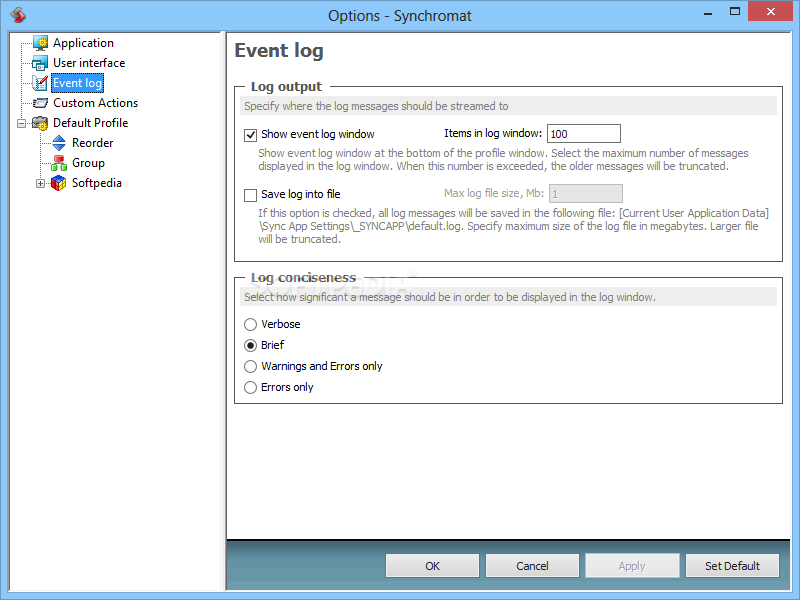The height and width of the screenshot is (600, 800).
Task: Reset settings with Set Default button
Action: point(732,566)
